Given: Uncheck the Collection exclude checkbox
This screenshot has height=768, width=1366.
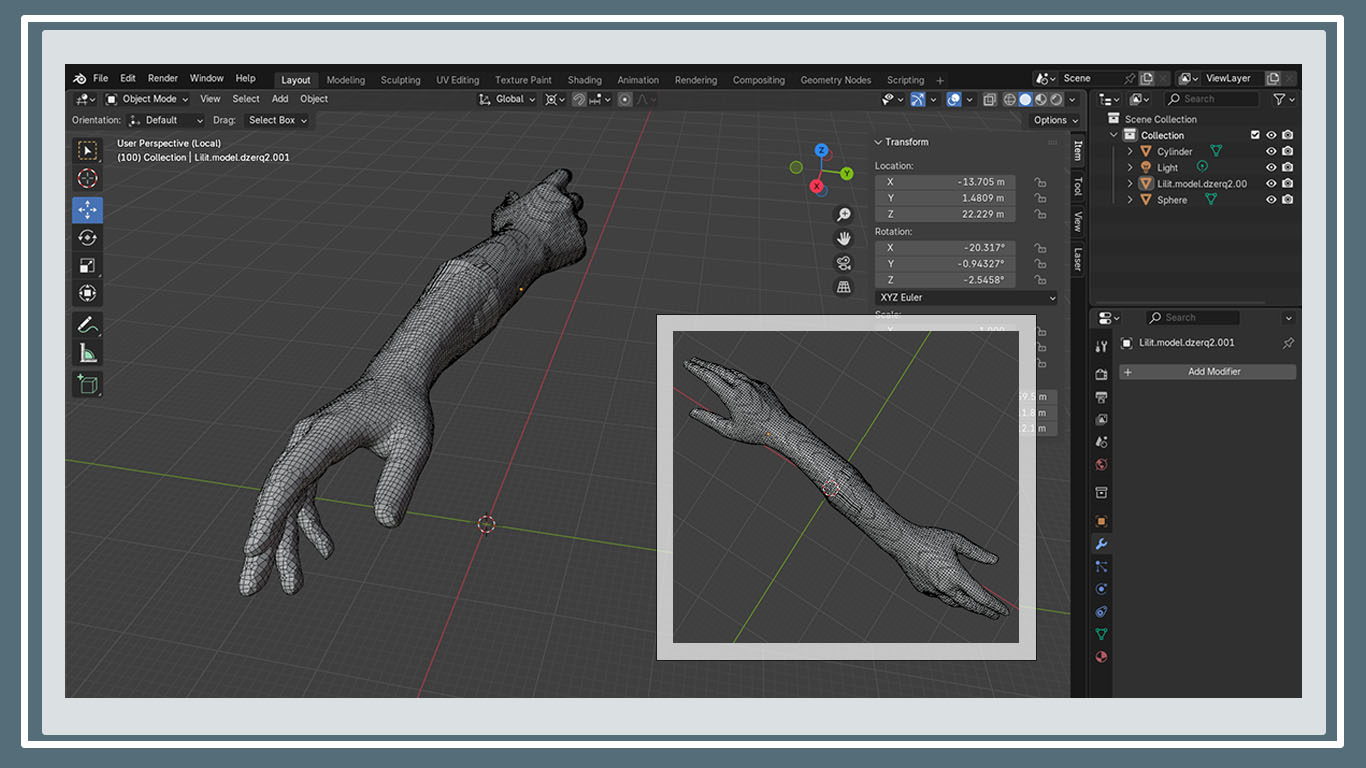Looking at the screenshot, I should (x=1255, y=135).
